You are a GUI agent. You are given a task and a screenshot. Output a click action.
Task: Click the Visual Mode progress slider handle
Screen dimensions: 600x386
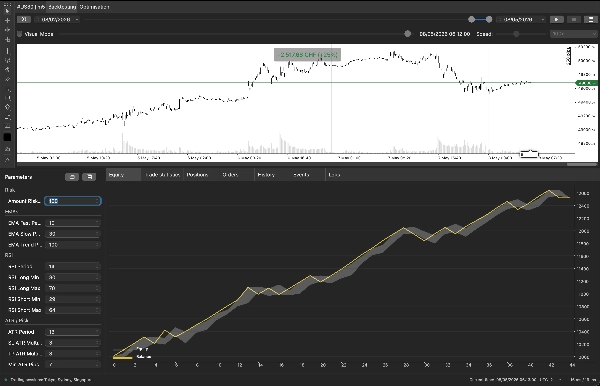[408, 34]
